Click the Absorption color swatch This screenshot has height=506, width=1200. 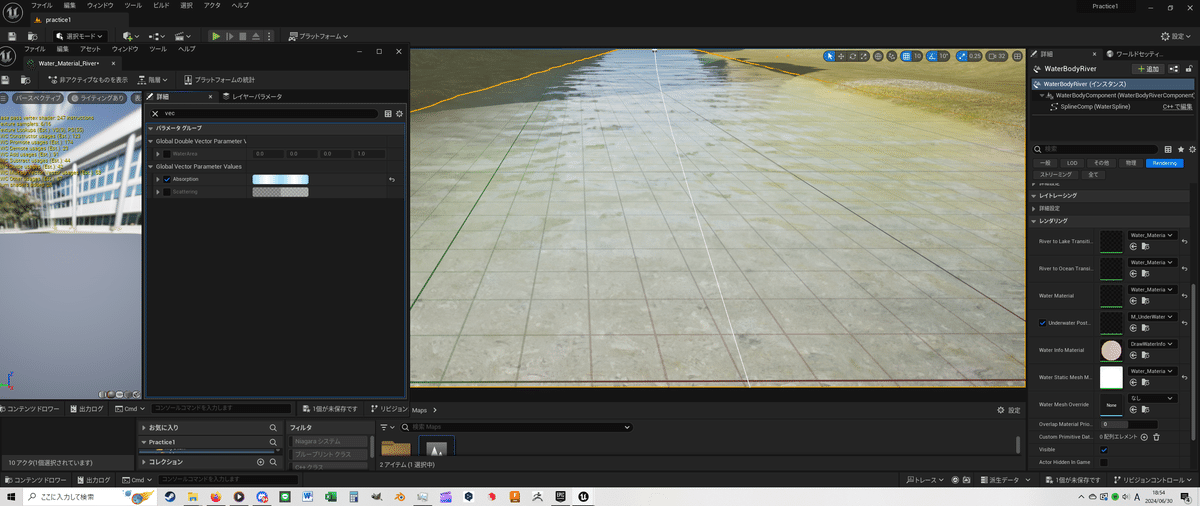click(x=280, y=179)
